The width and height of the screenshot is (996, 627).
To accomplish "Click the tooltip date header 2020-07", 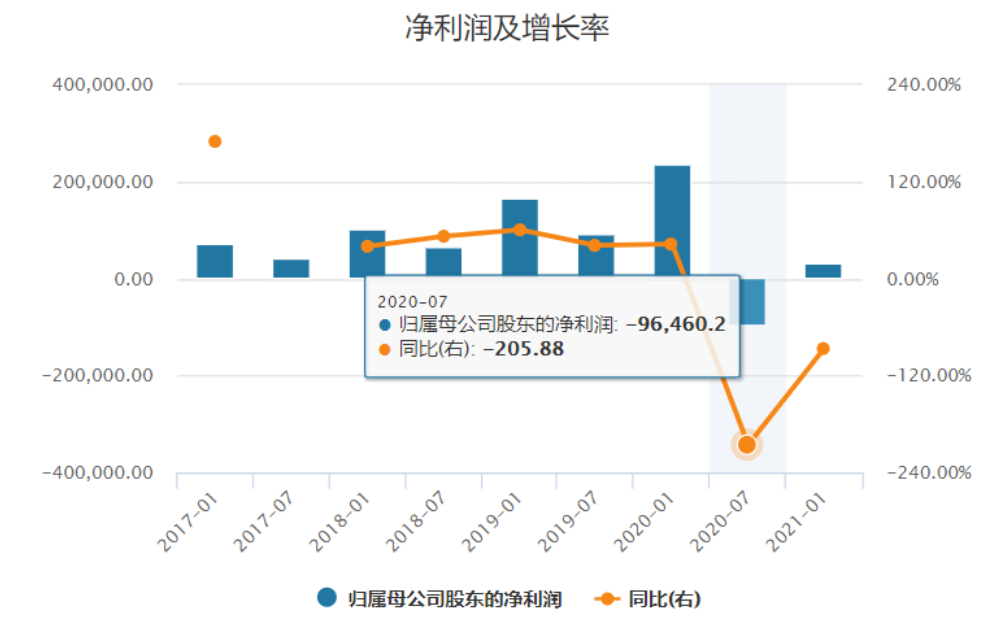I will click(412, 302).
